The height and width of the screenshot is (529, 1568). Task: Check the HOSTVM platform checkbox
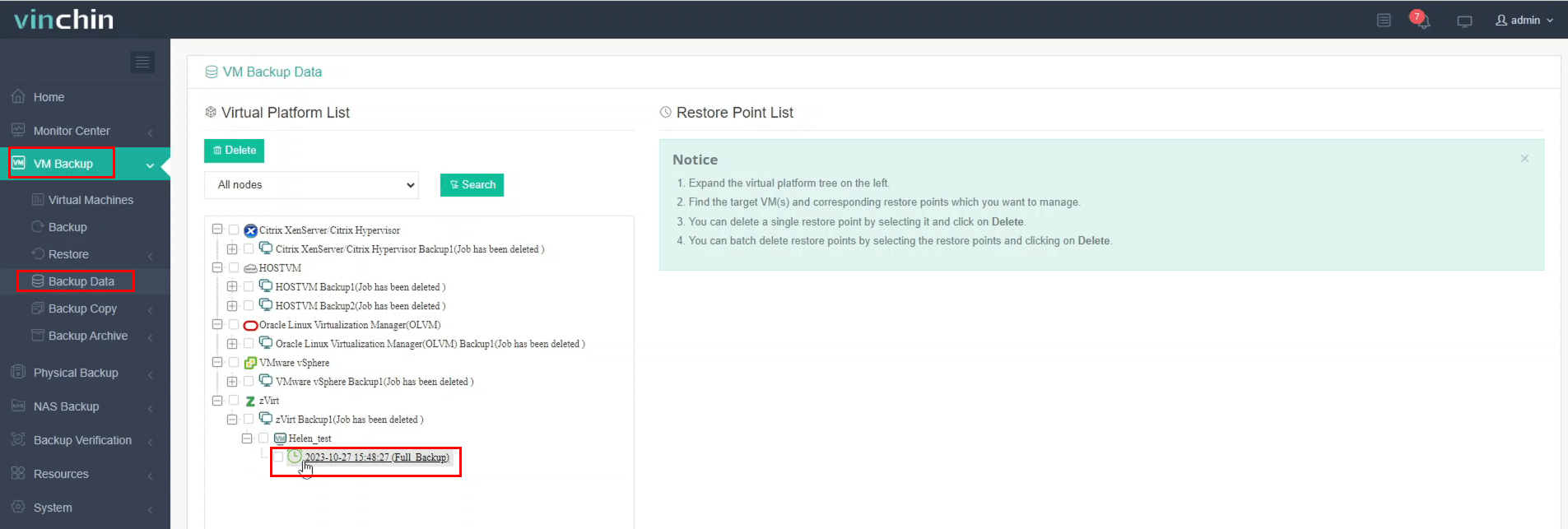click(x=234, y=267)
